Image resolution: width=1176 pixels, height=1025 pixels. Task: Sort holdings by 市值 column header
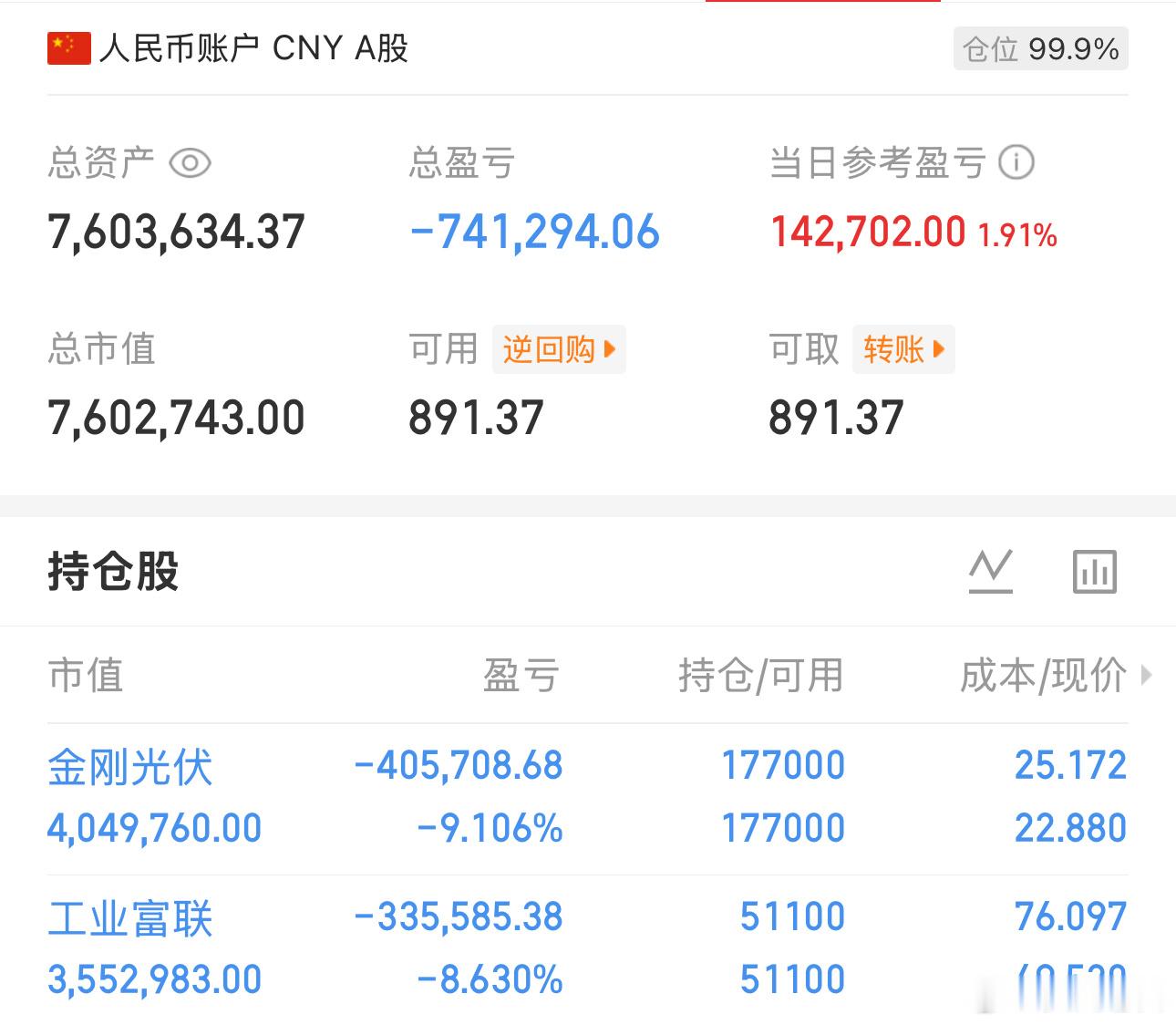click(x=86, y=676)
